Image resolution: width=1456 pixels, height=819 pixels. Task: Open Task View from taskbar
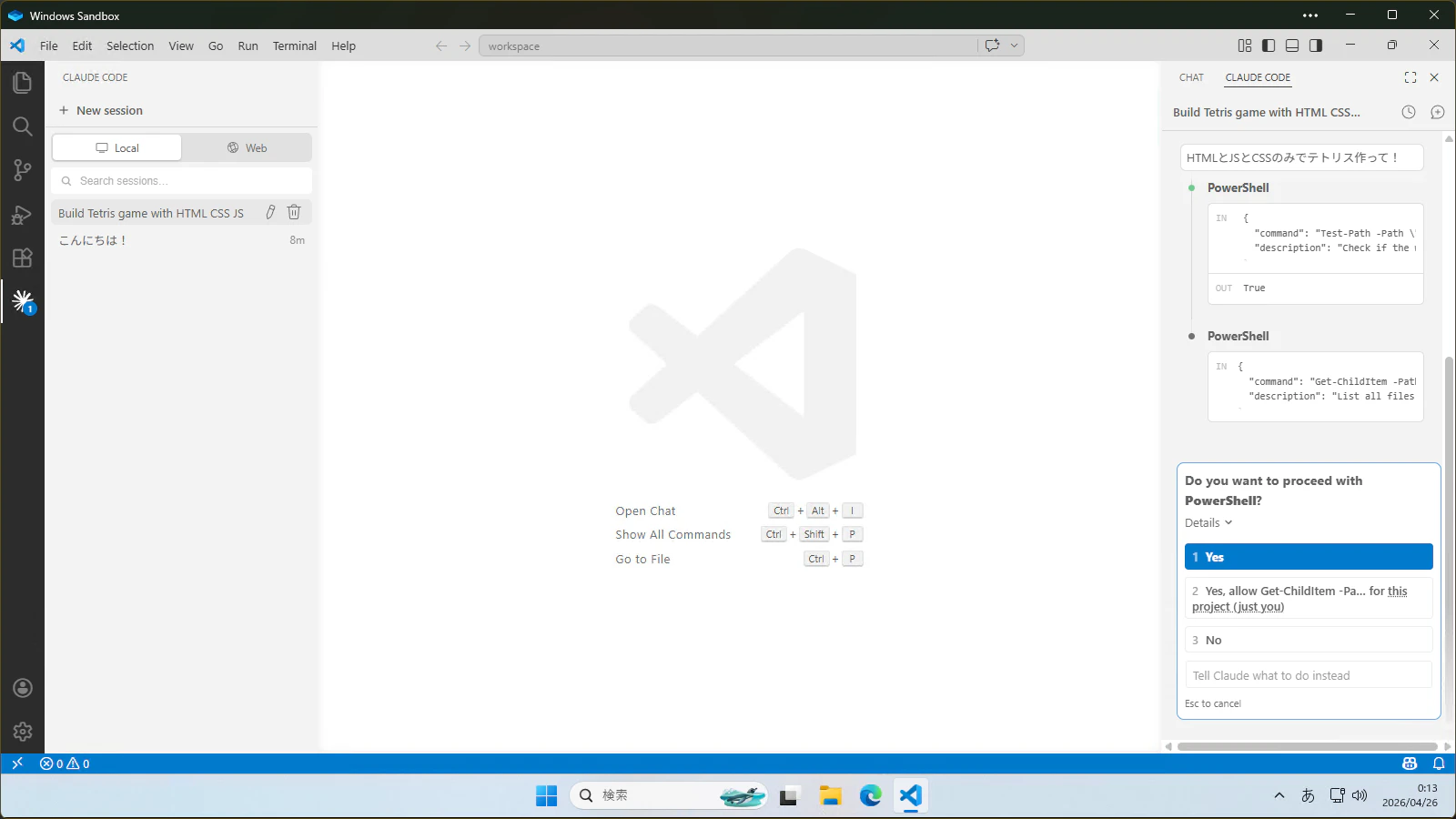tap(789, 795)
